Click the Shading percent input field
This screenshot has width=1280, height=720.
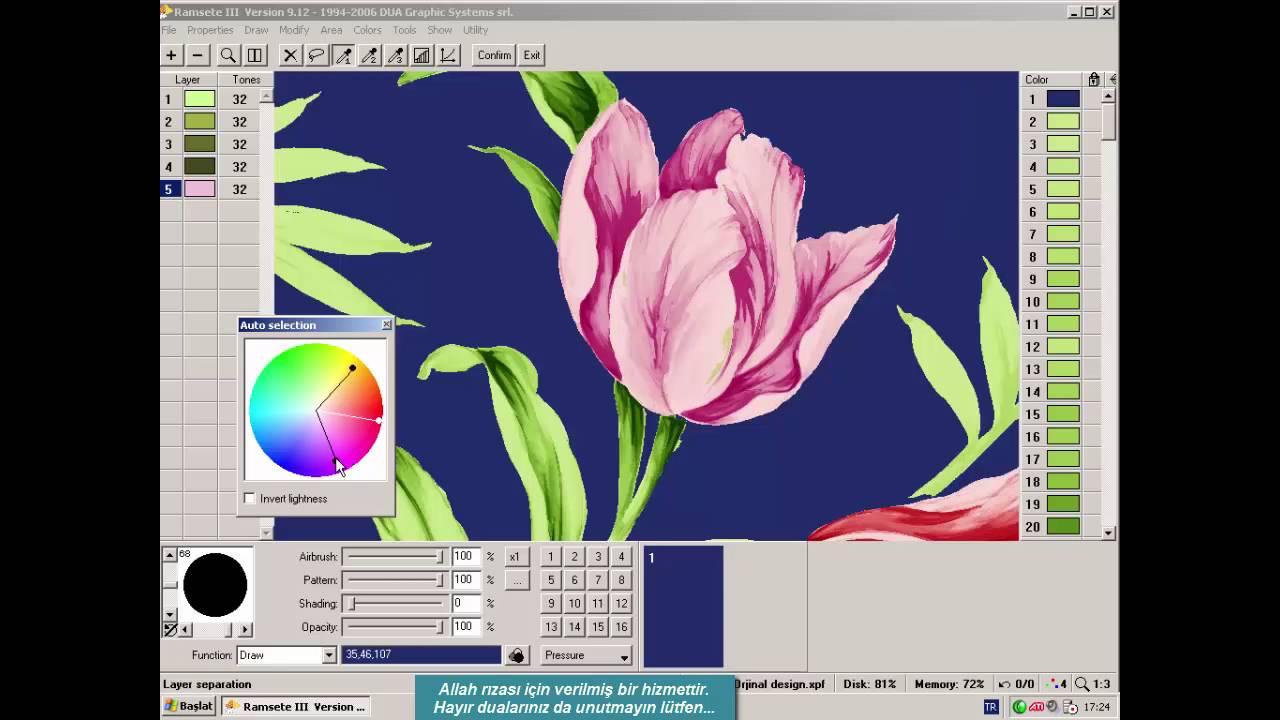tap(466, 604)
